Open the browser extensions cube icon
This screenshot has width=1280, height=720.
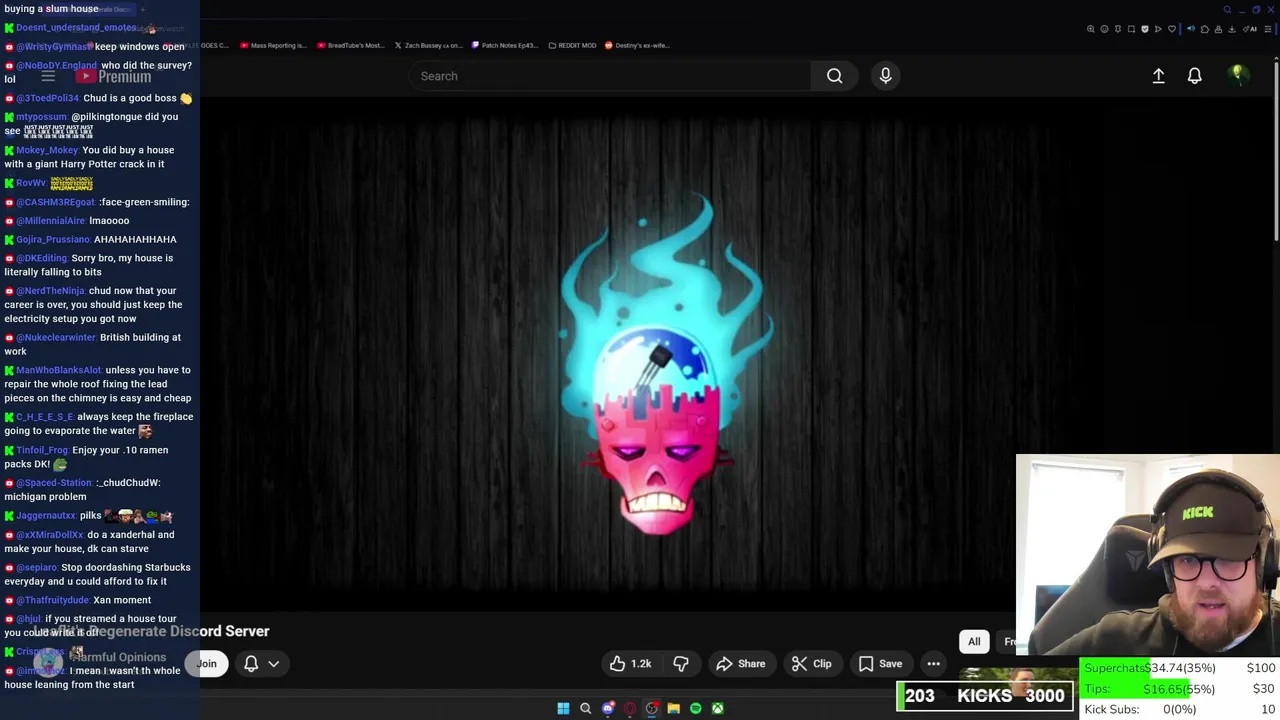coord(1205,29)
